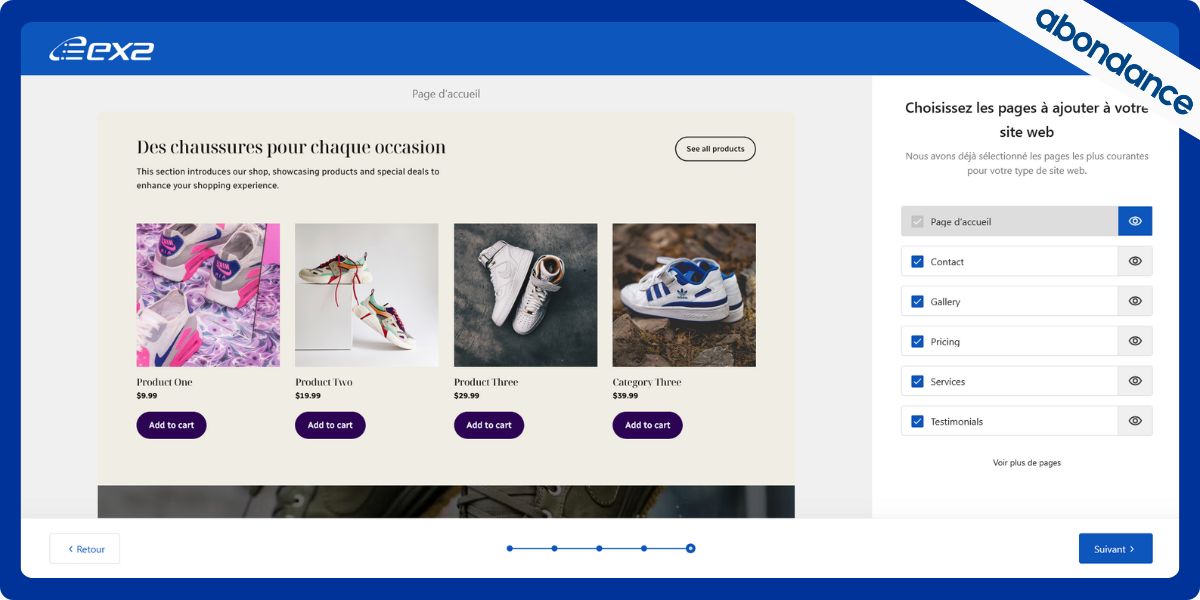
Task: Click the Services page eye icon
Action: (x=1135, y=381)
